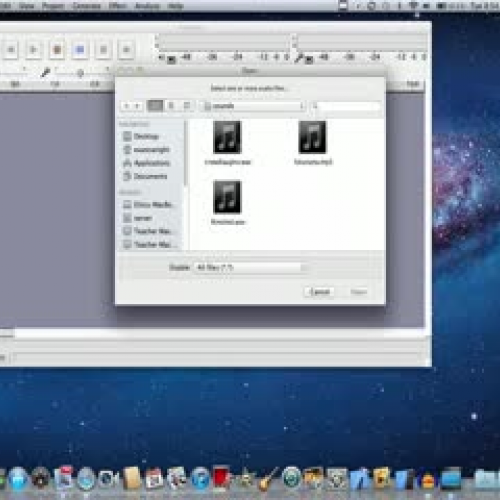The height and width of the screenshot is (500, 500).
Task: Click the red Record button
Action: 57,50
